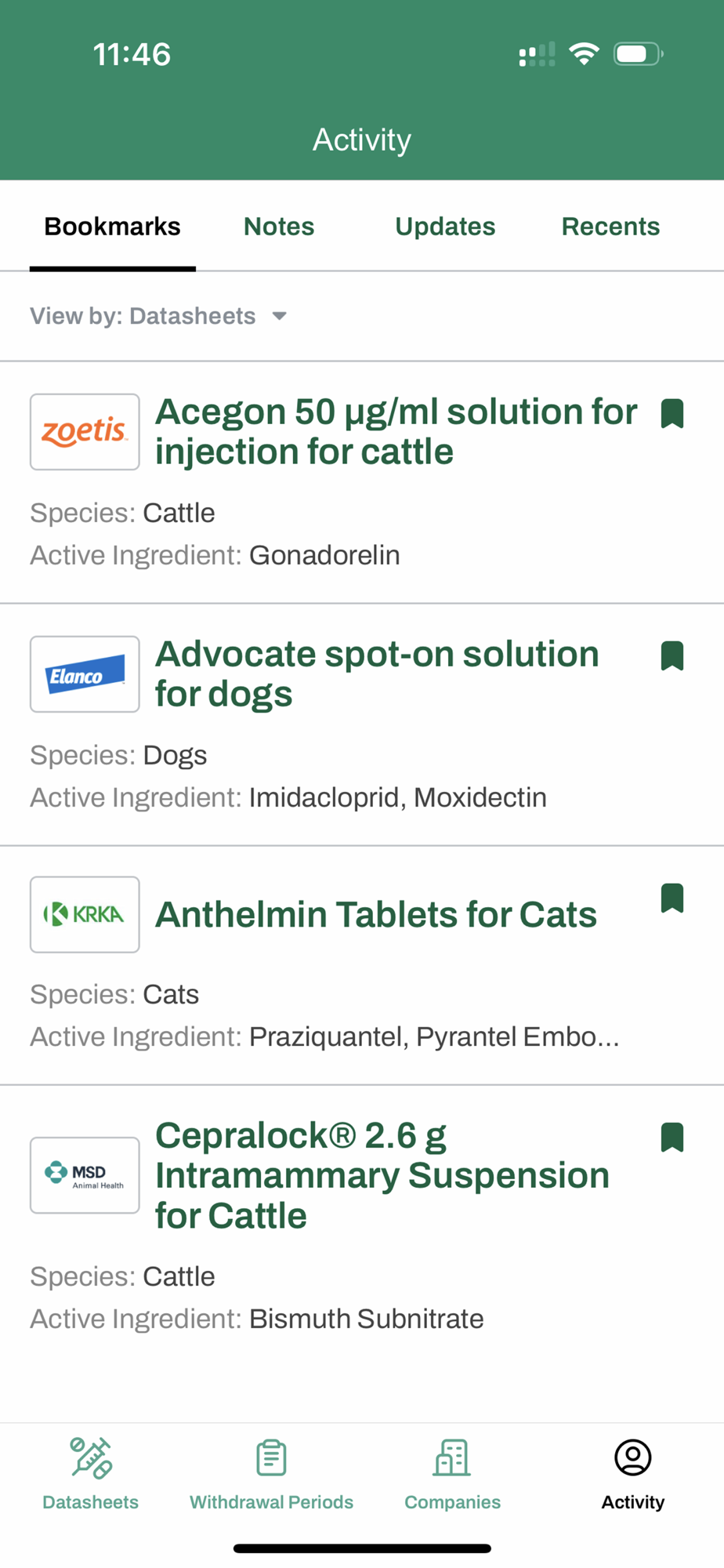Select the Bookmarks tab
This screenshot has width=724, height=1568.
[x=113, y=227]
